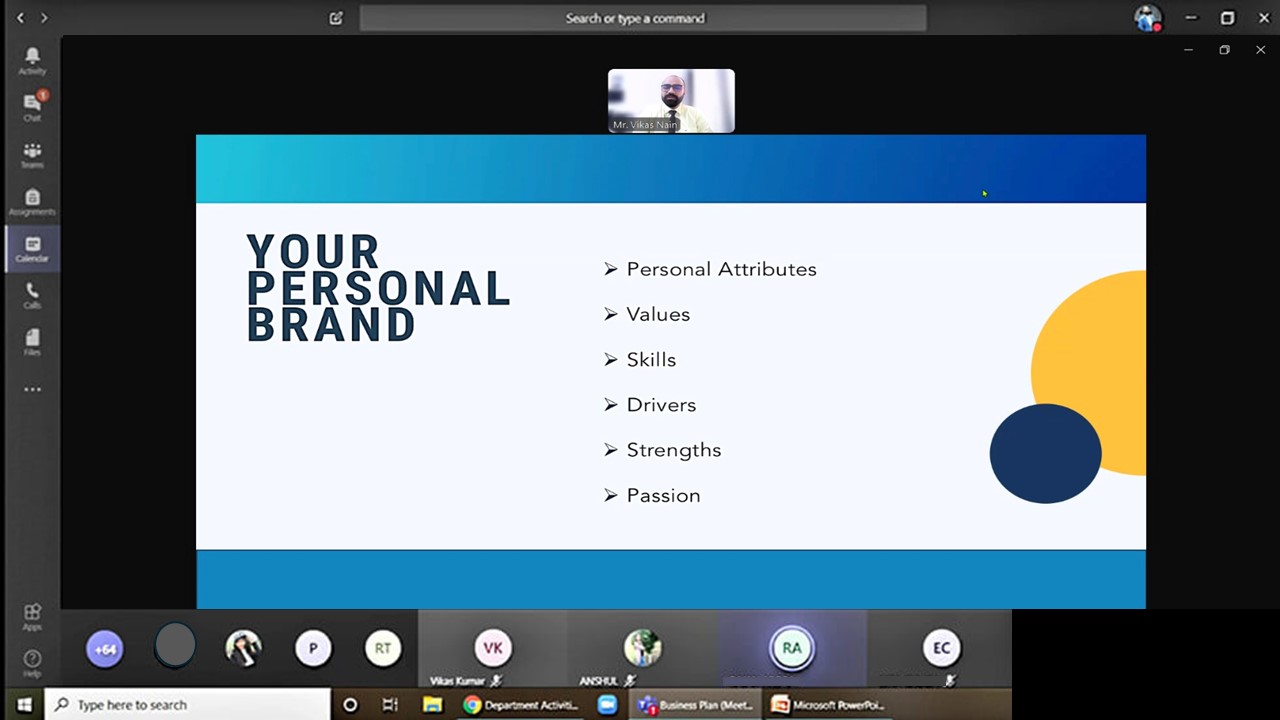Go to the Teams section
Viewport: 1280px width, 720px height.
32,153
